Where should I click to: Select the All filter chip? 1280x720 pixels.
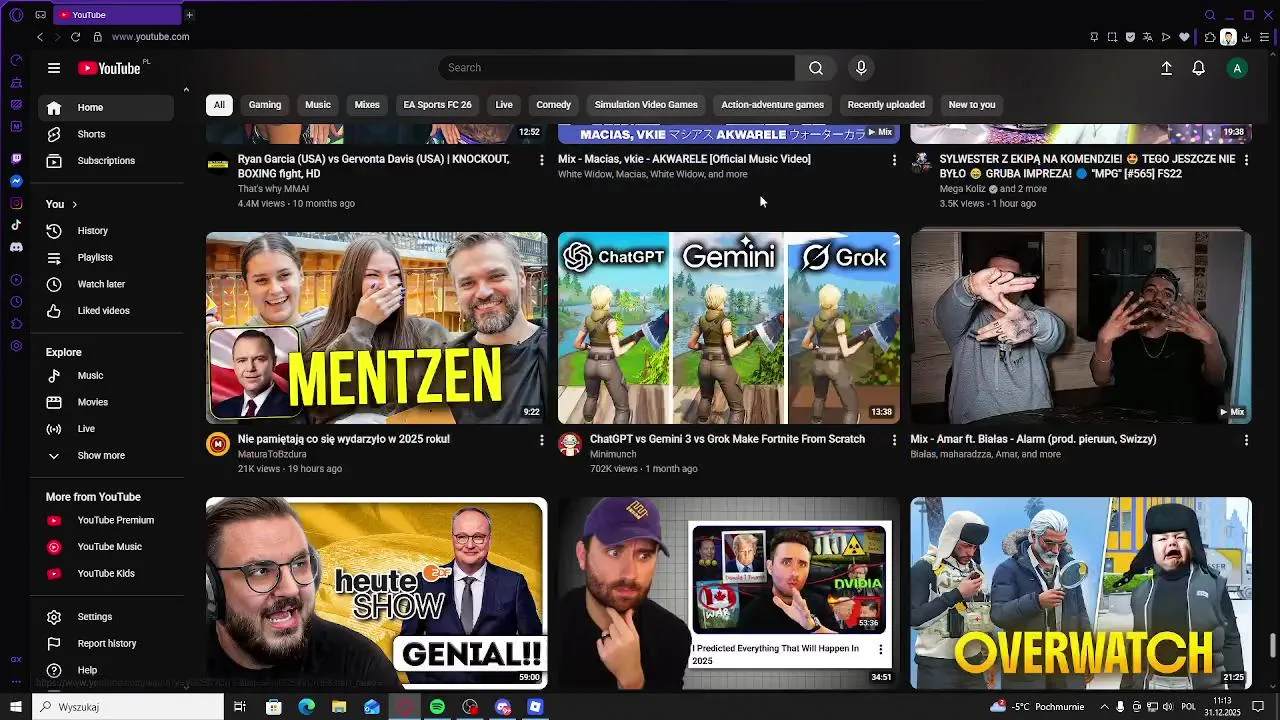219,105
